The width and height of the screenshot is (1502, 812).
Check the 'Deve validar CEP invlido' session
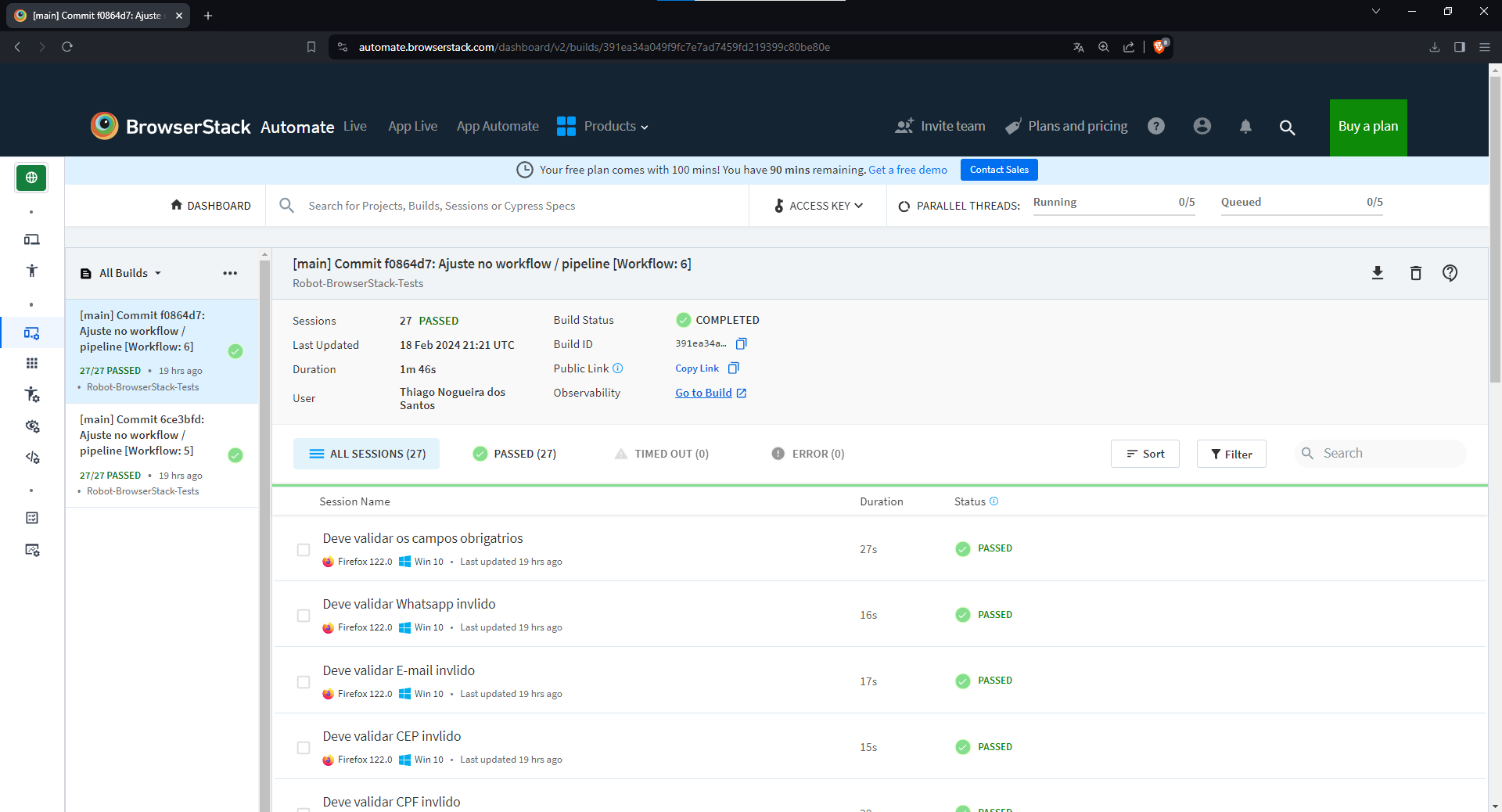point(304,748)
